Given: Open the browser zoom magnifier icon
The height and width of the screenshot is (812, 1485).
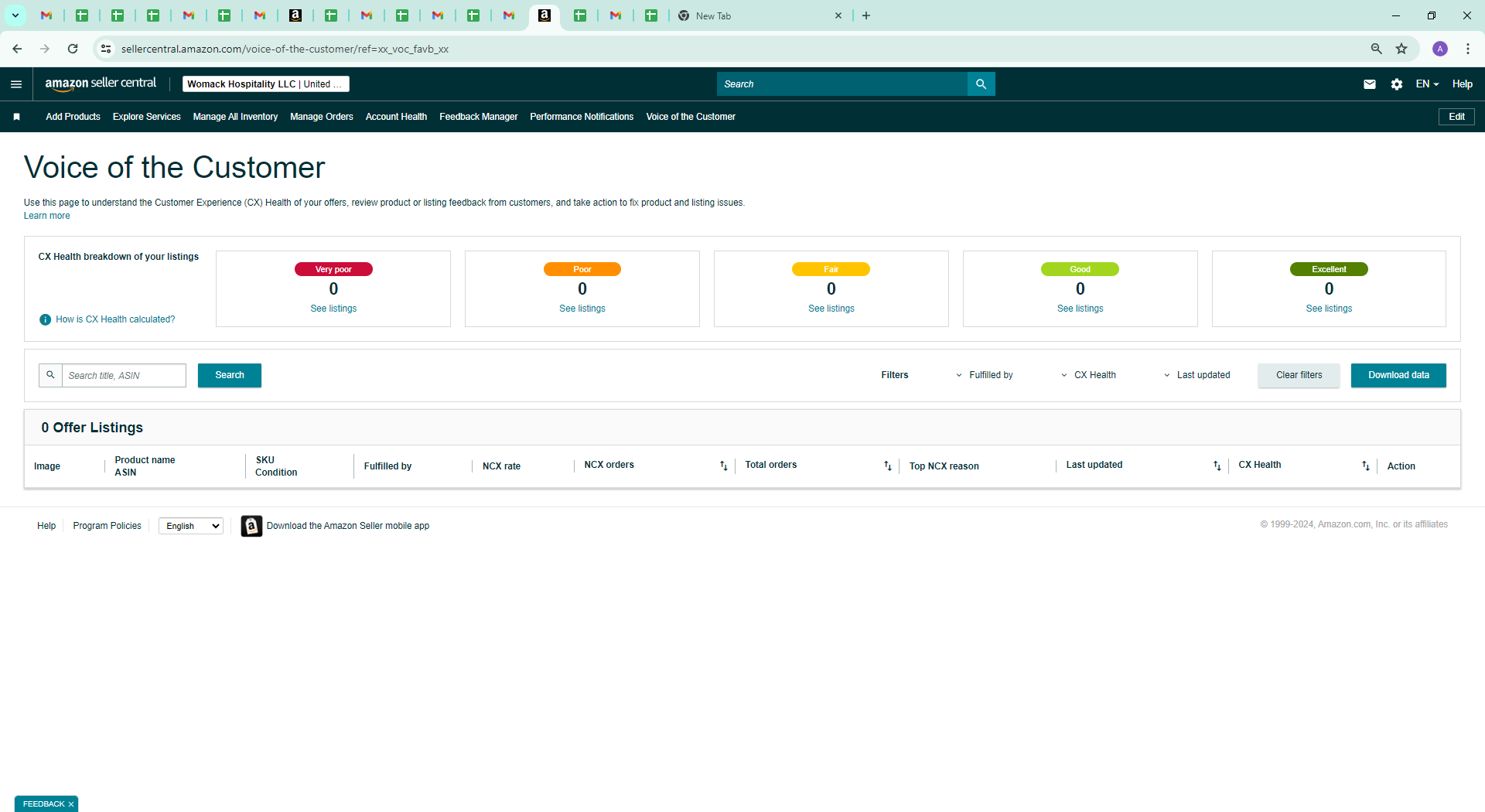Looking at the screenshot, I should click(1376, 49).
